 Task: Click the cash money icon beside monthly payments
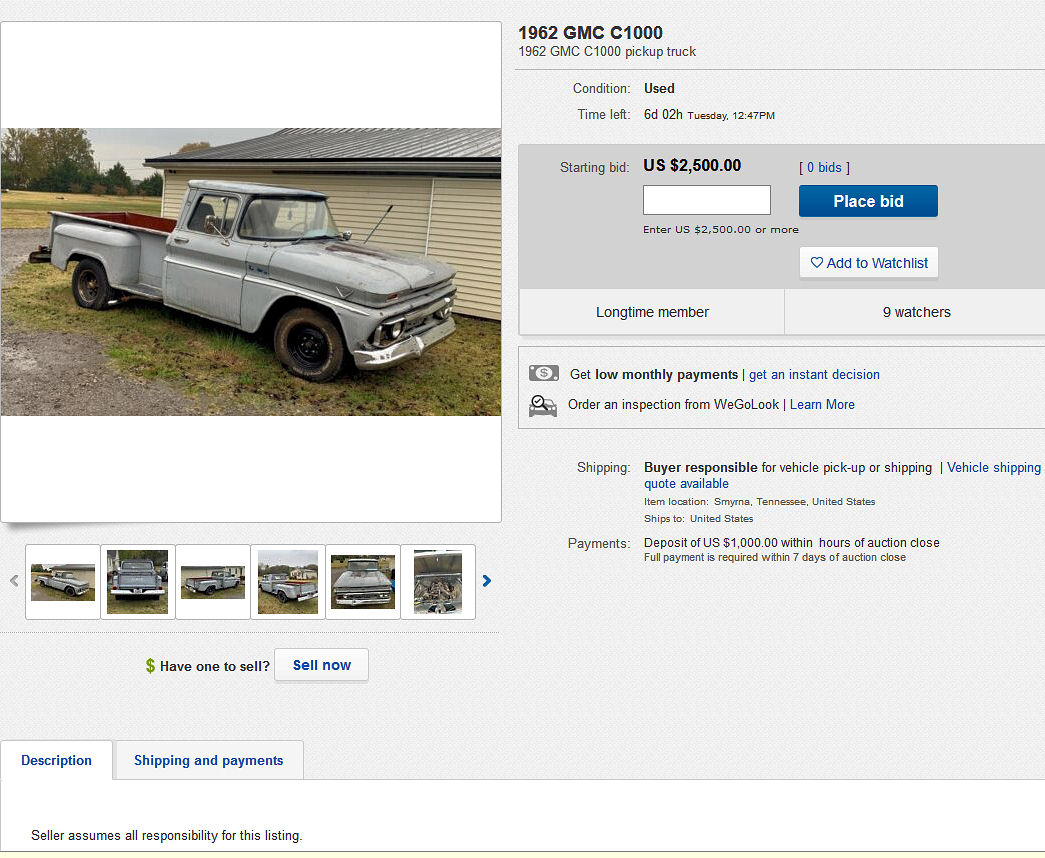click(544, 374)
